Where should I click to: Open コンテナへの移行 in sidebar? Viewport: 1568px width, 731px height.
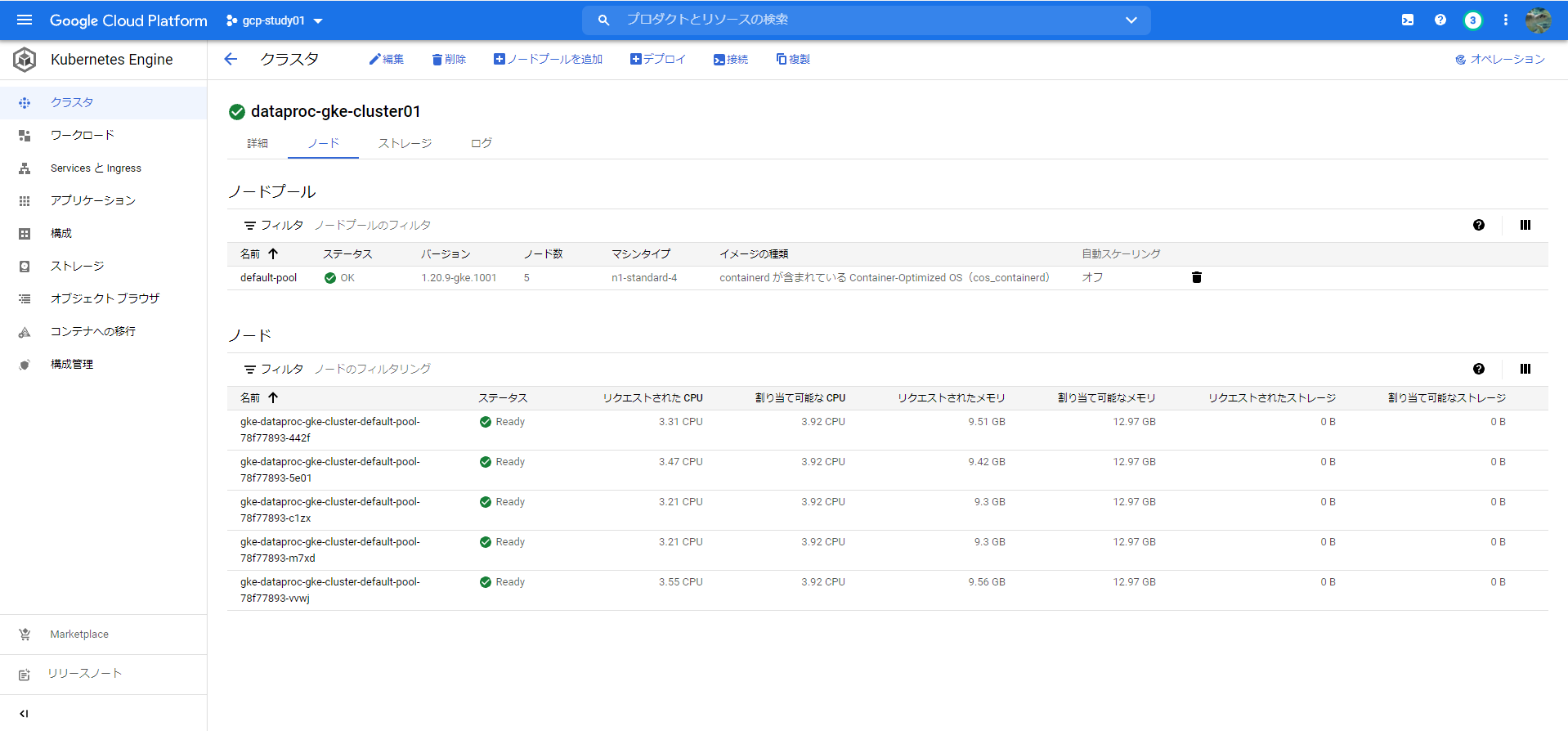tap(103, 332)
